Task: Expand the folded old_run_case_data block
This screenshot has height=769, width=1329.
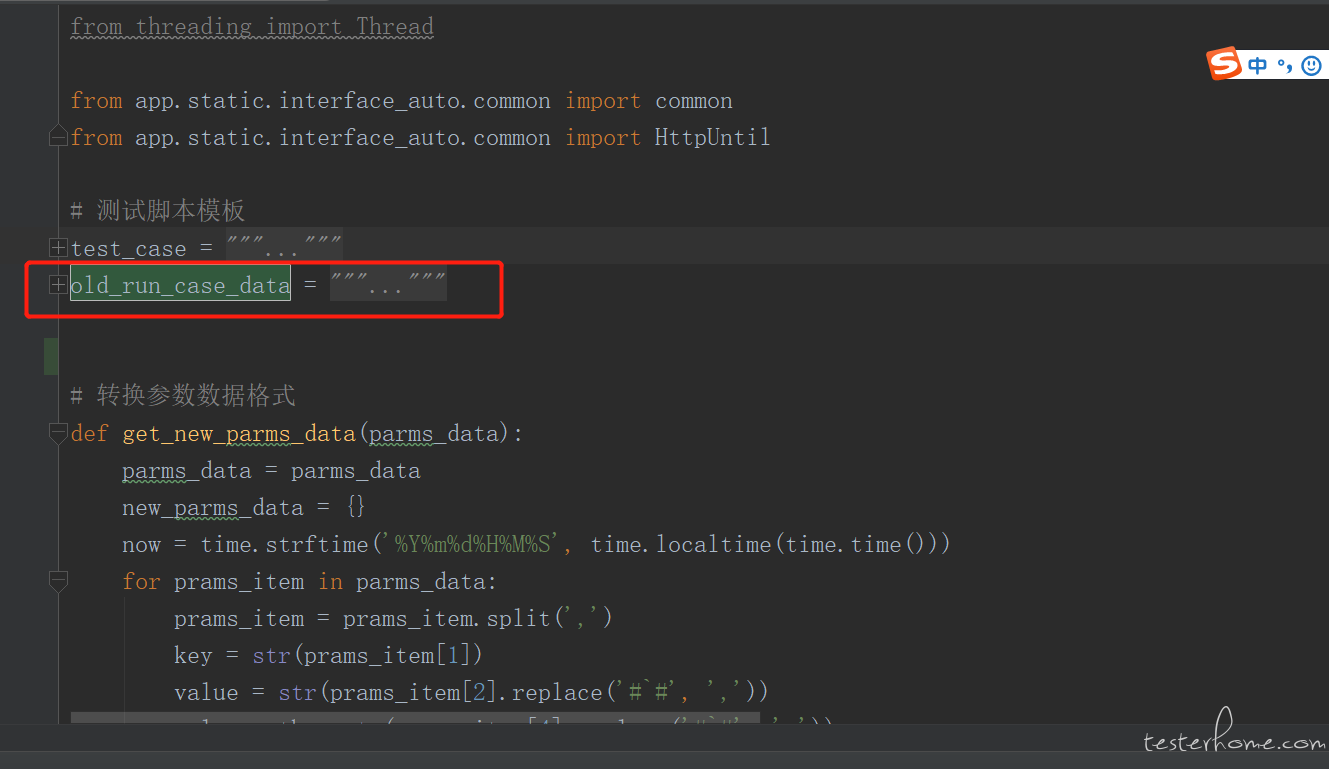Action: pos(58,285)
